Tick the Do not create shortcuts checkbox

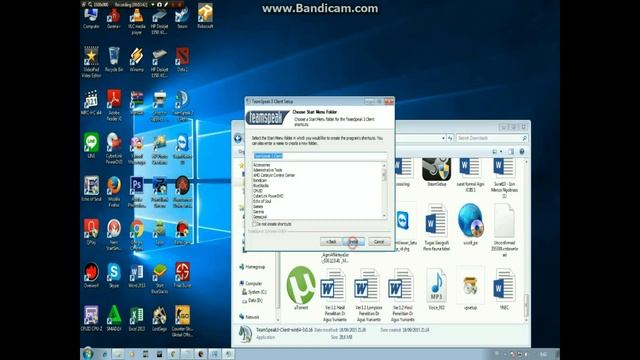point(254,224)
